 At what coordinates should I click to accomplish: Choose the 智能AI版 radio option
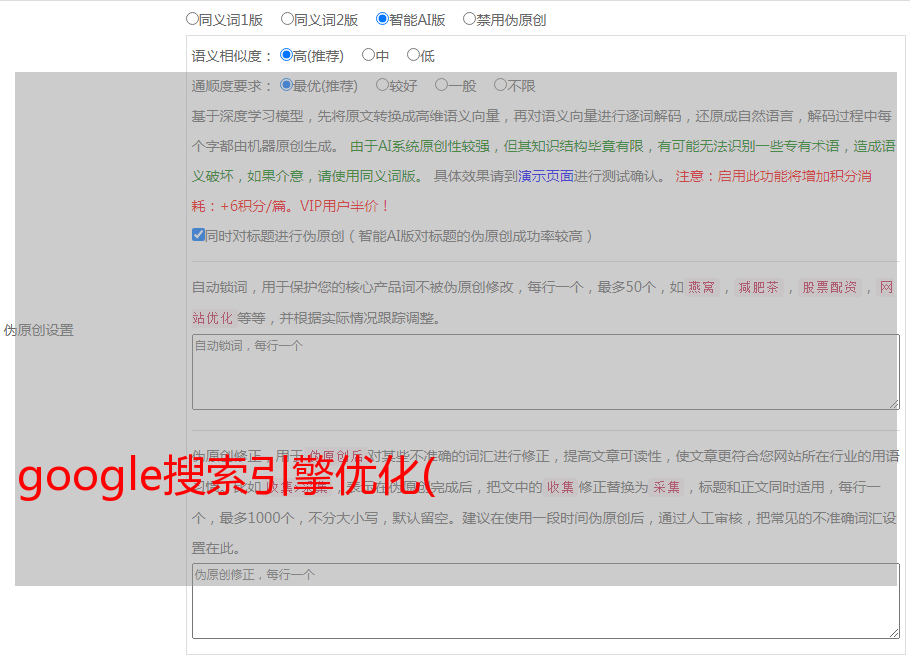click(382, 19)
